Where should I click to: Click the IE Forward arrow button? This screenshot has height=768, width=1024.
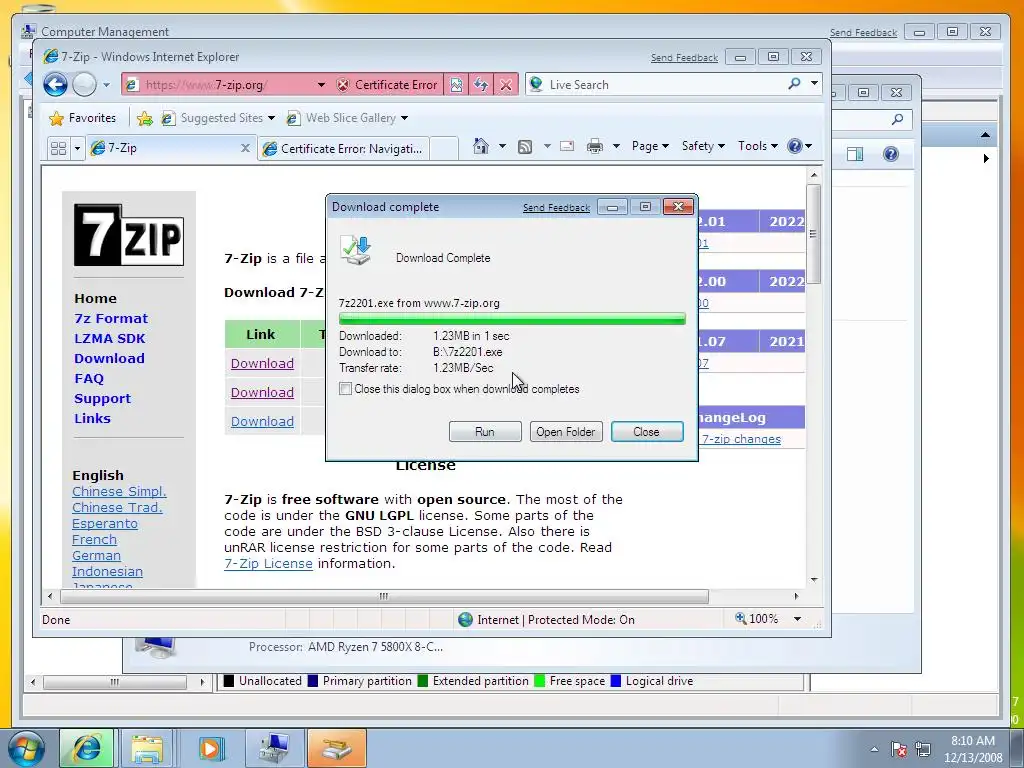click(84, 84)
